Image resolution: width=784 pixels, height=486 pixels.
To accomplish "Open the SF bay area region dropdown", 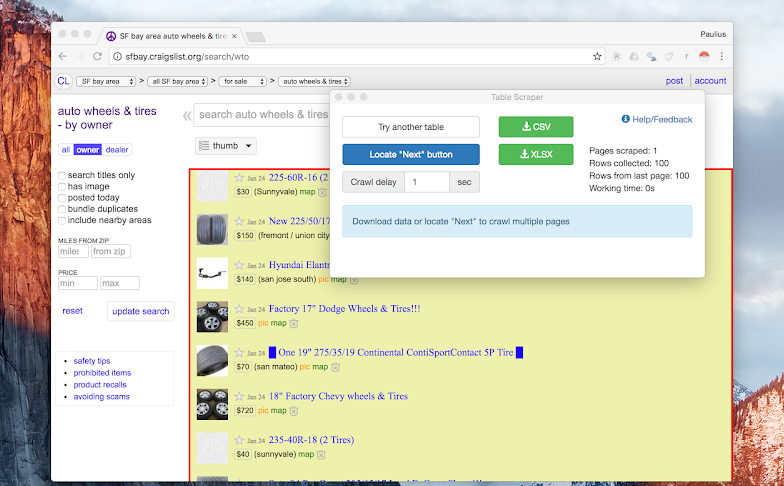I will (104, 81).
